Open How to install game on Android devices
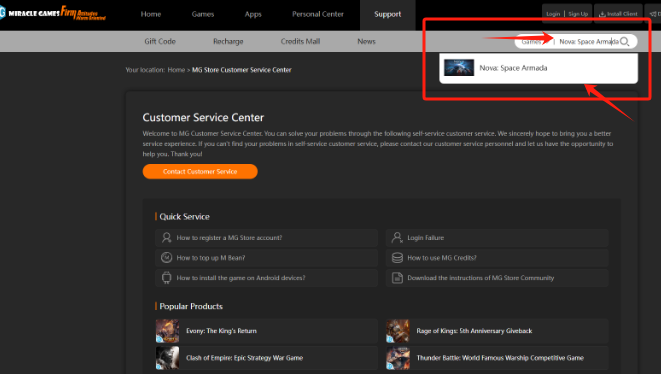The image size is (661, 374). pos(266,278)
